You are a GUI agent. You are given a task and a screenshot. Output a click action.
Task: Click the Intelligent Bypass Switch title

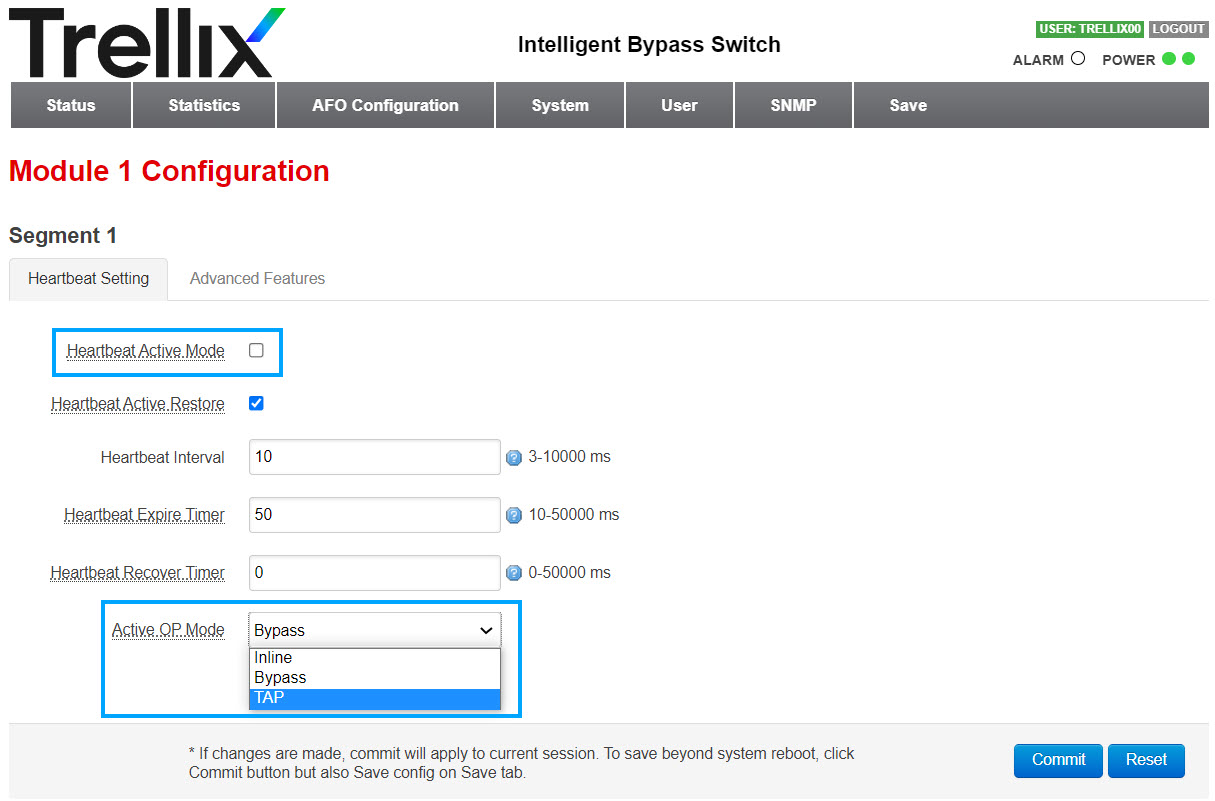pyautogui.click(x=649, y=44)
